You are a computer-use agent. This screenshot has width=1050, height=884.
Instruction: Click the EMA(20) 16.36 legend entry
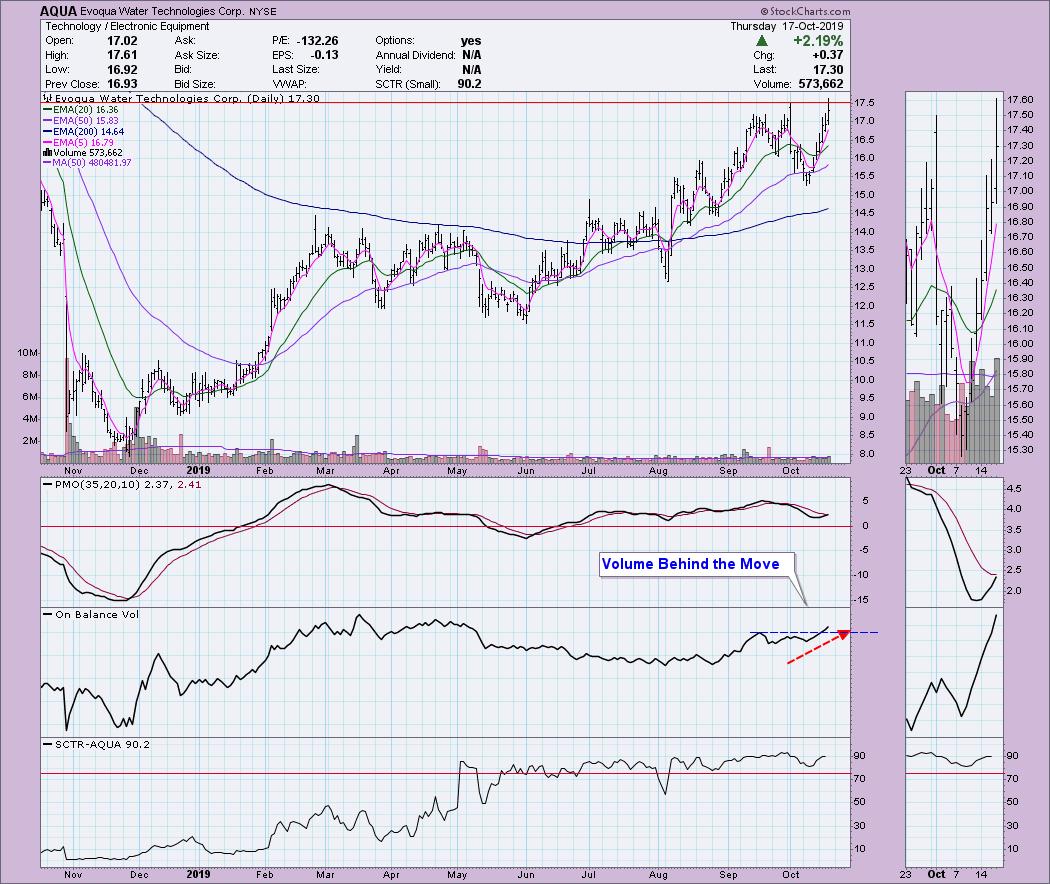tap(81, 110)
